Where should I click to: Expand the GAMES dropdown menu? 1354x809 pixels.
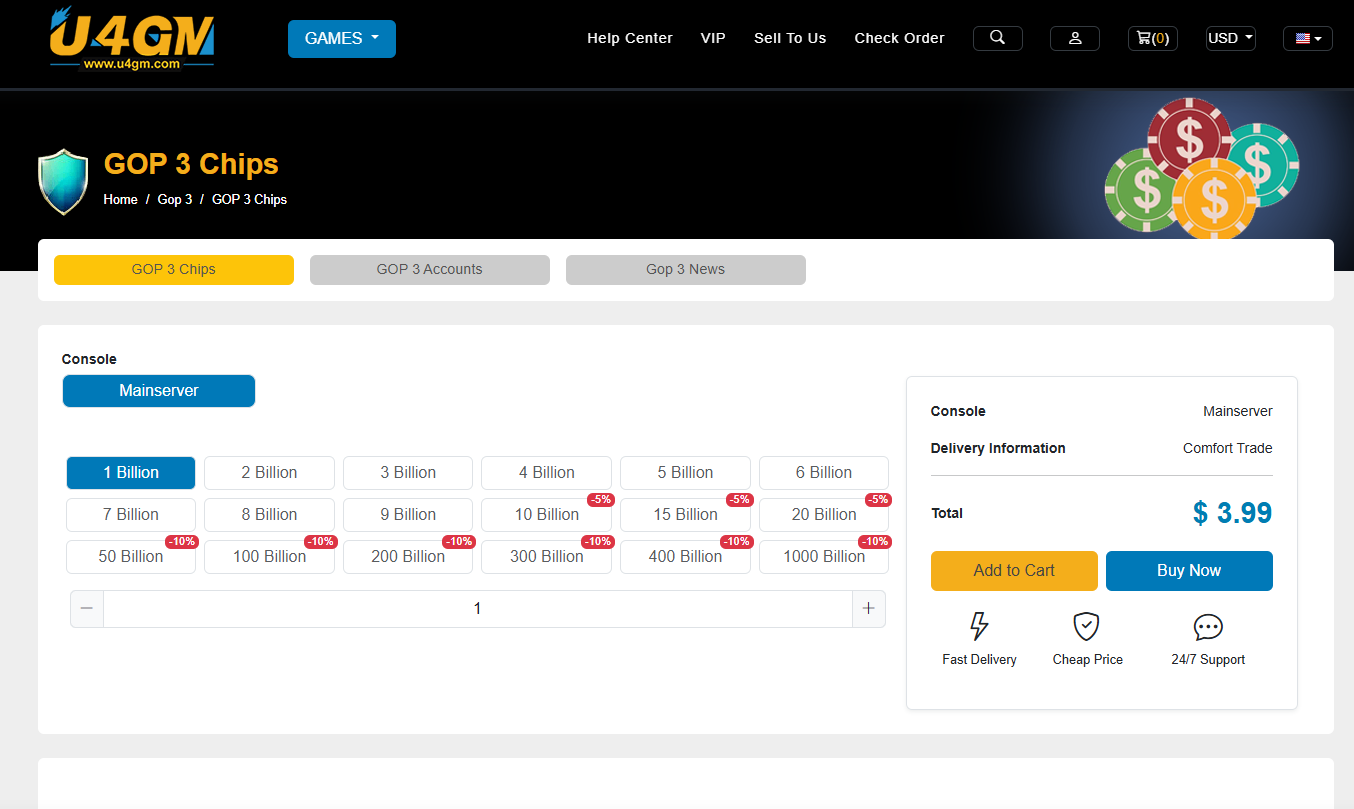click(x=342, y=39)
